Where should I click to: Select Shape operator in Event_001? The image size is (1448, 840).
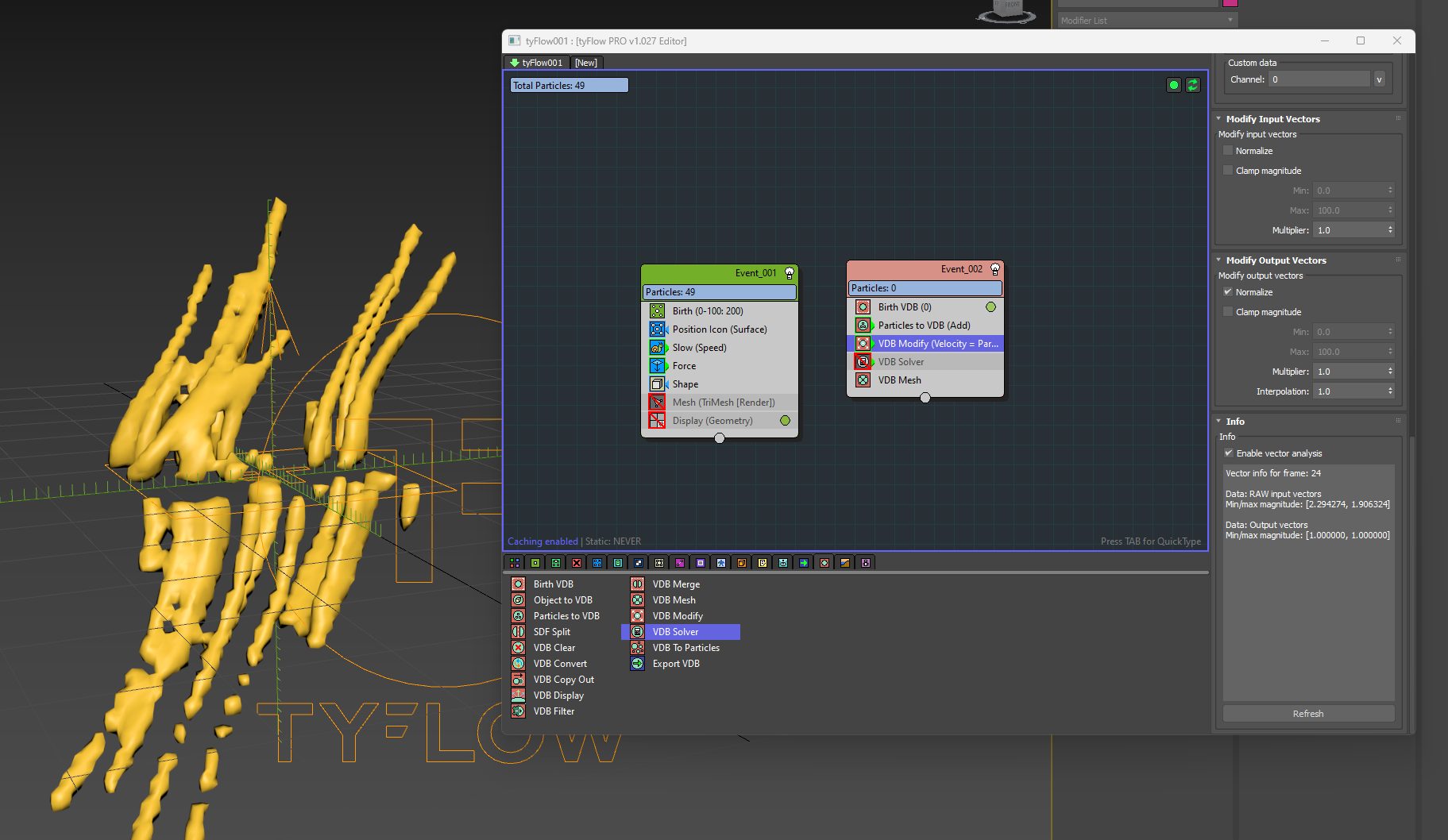tap(720, 384)
